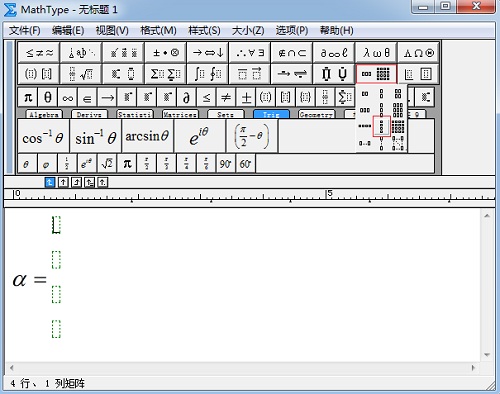Open the embellishments palette

[x=123, y=52]
